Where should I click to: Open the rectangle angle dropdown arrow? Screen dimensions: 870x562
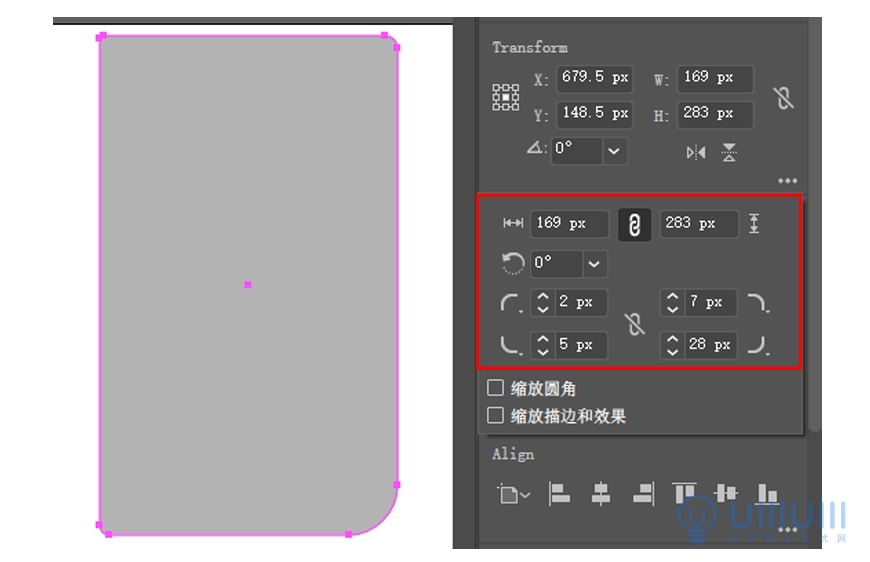click(x=594, y=264)
